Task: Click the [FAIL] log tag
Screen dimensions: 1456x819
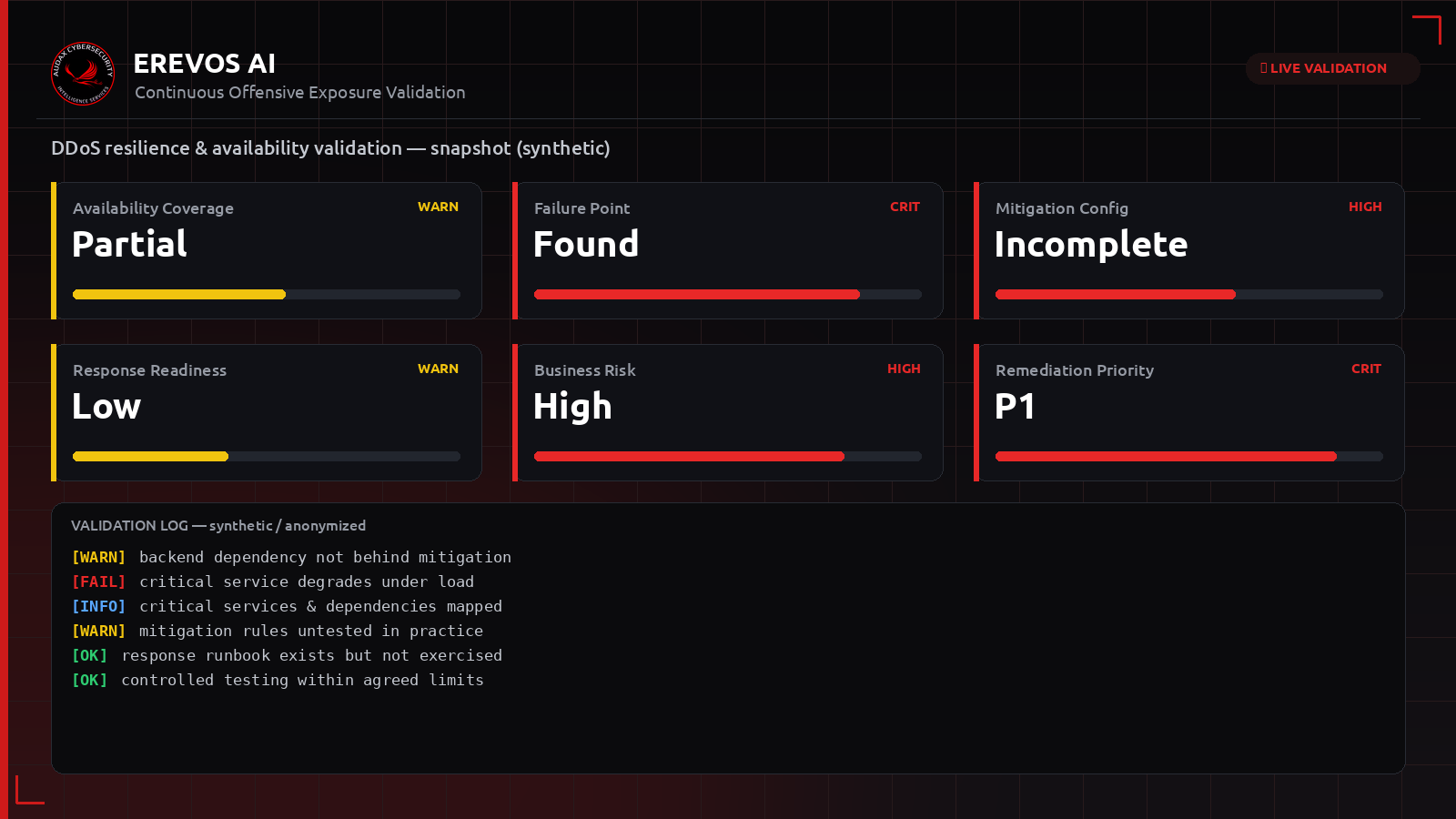Action: tap(98, 581)
